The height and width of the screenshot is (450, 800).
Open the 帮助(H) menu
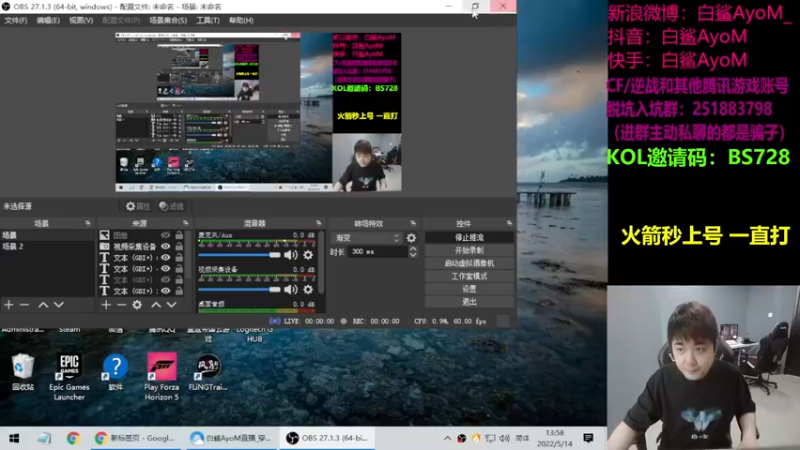[x=241, y=20]
